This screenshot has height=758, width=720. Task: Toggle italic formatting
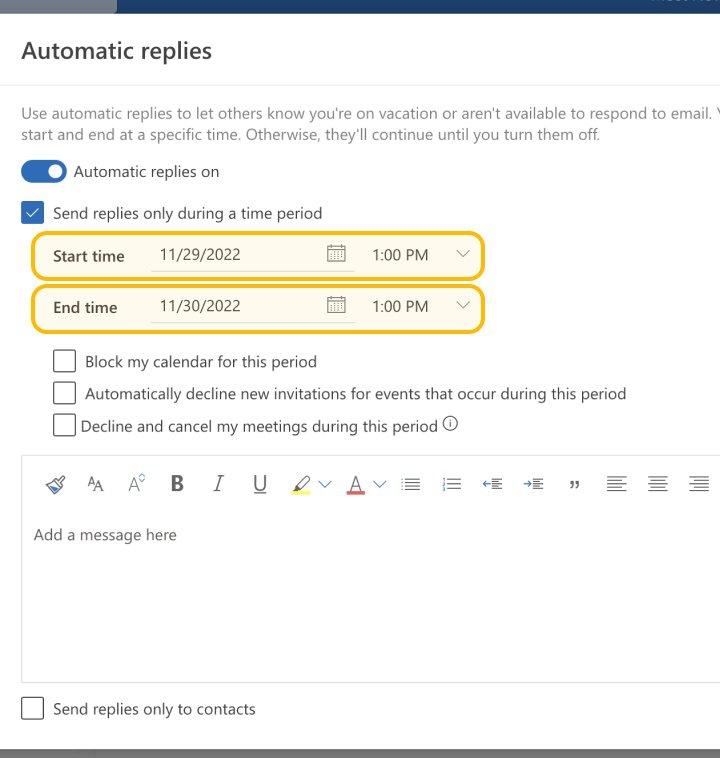pyautogui.click(x=219, y=483)
